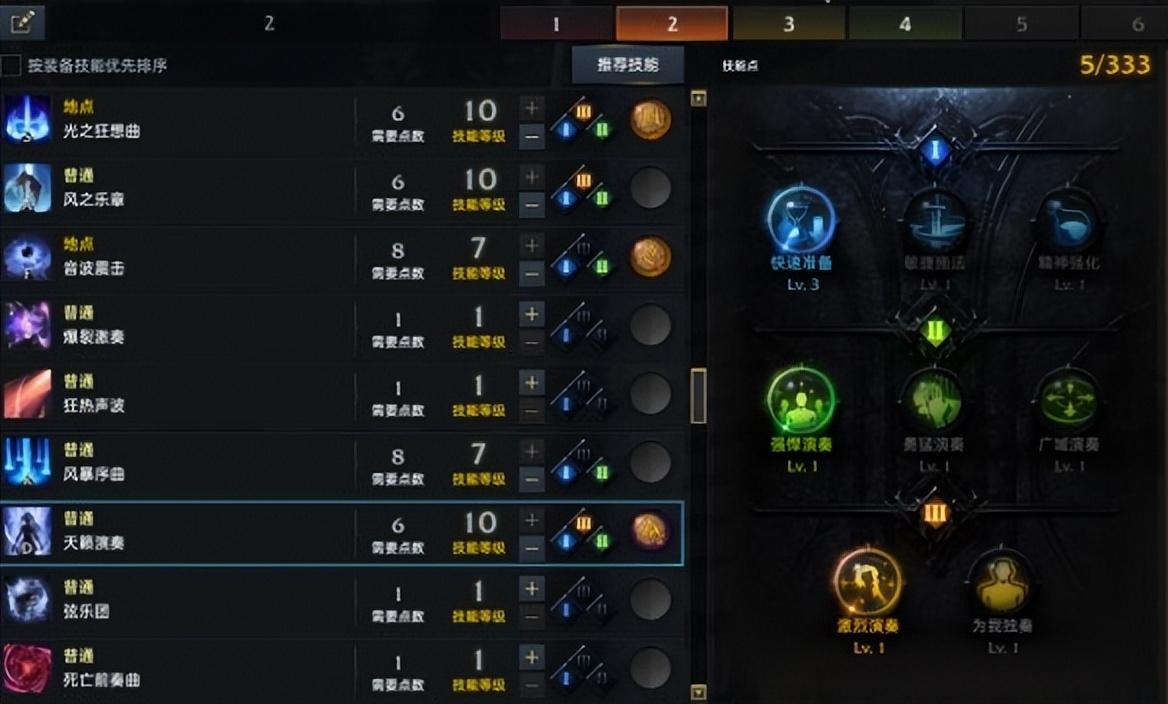Select the 精神强化 tripod icon
Screen dimensions: 1168x704
click(1068, 220)
